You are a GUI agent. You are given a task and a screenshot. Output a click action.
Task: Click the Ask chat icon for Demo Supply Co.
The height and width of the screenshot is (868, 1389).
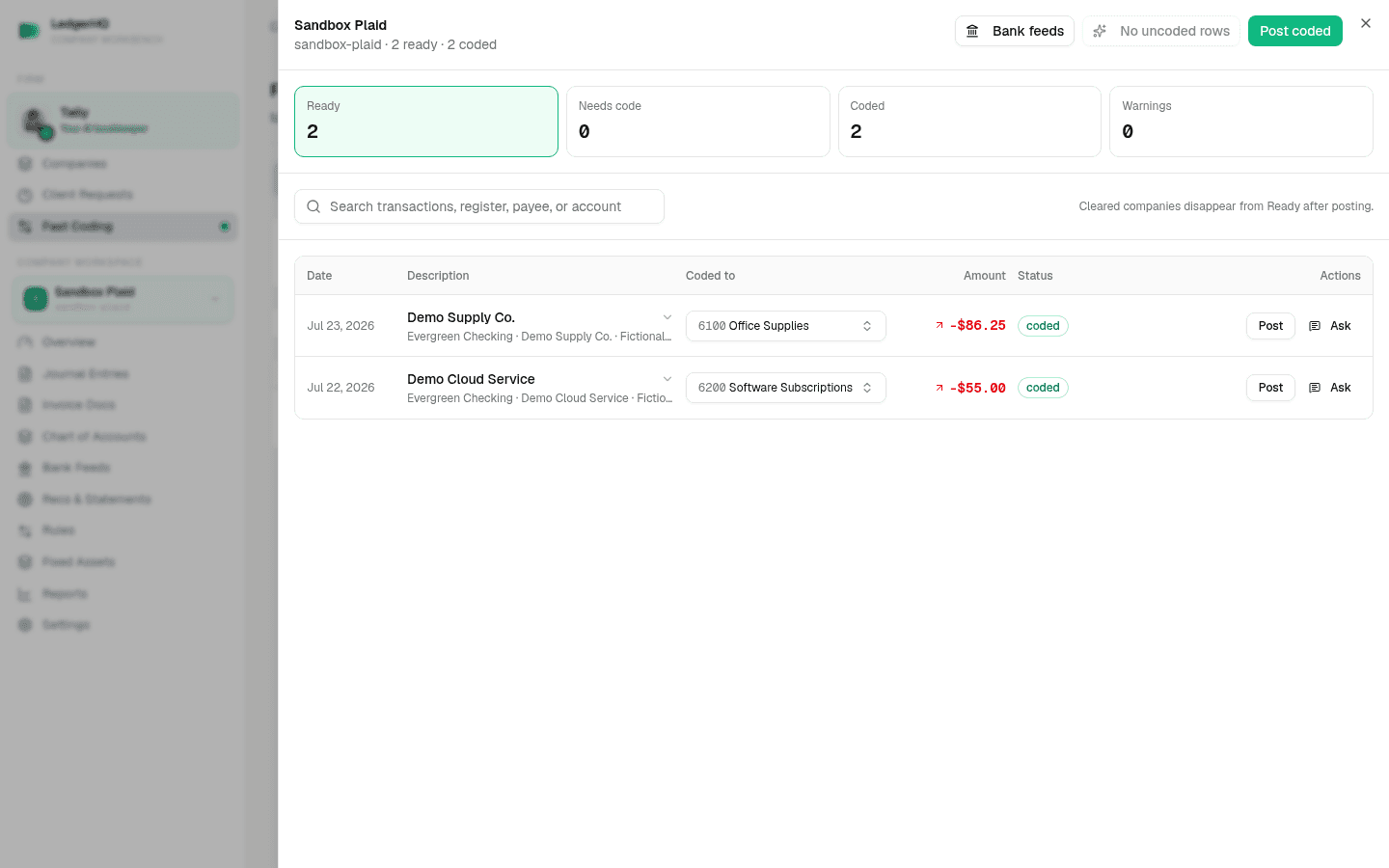(1315, 326)
